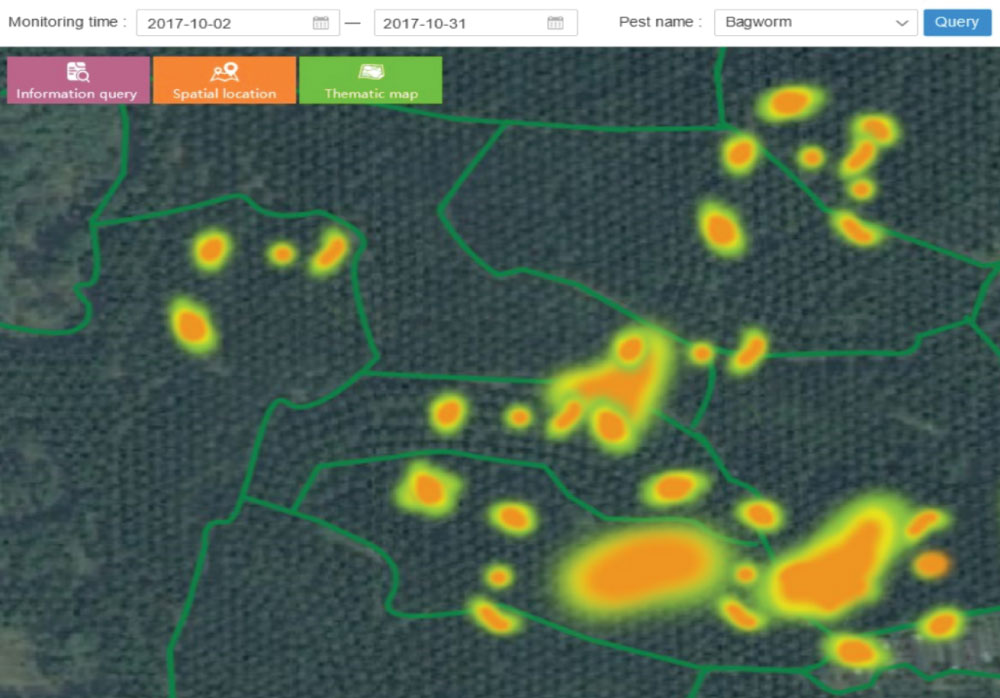
Task: Open the calendar picker for start date 2017-10-02
Action: point(320,23)
